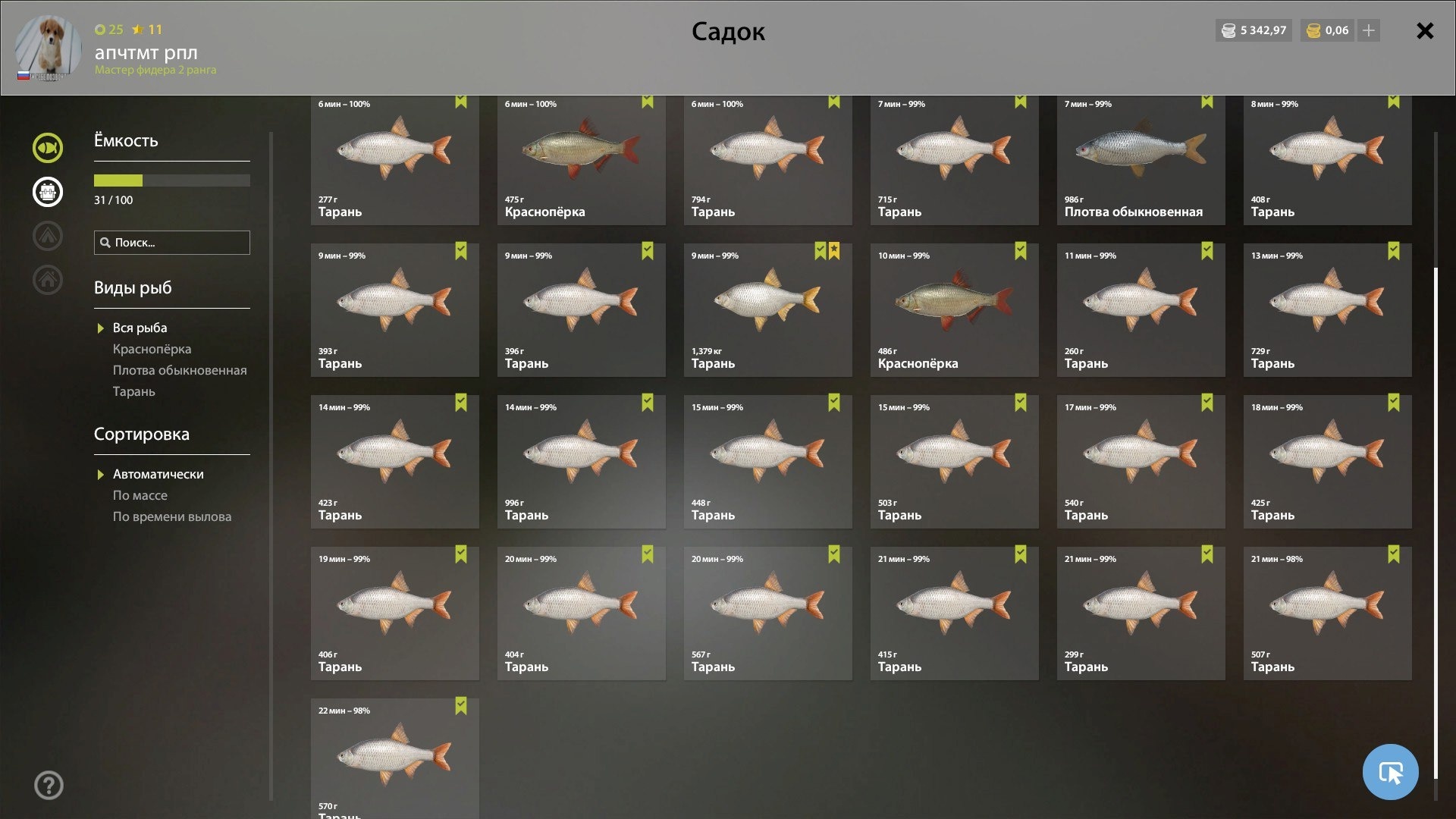Open the help question mark icon

[x=49, y=786]
